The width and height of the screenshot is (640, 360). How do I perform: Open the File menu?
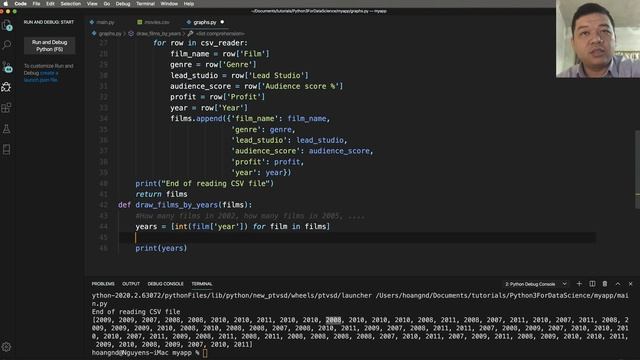[x=36, y=4]
